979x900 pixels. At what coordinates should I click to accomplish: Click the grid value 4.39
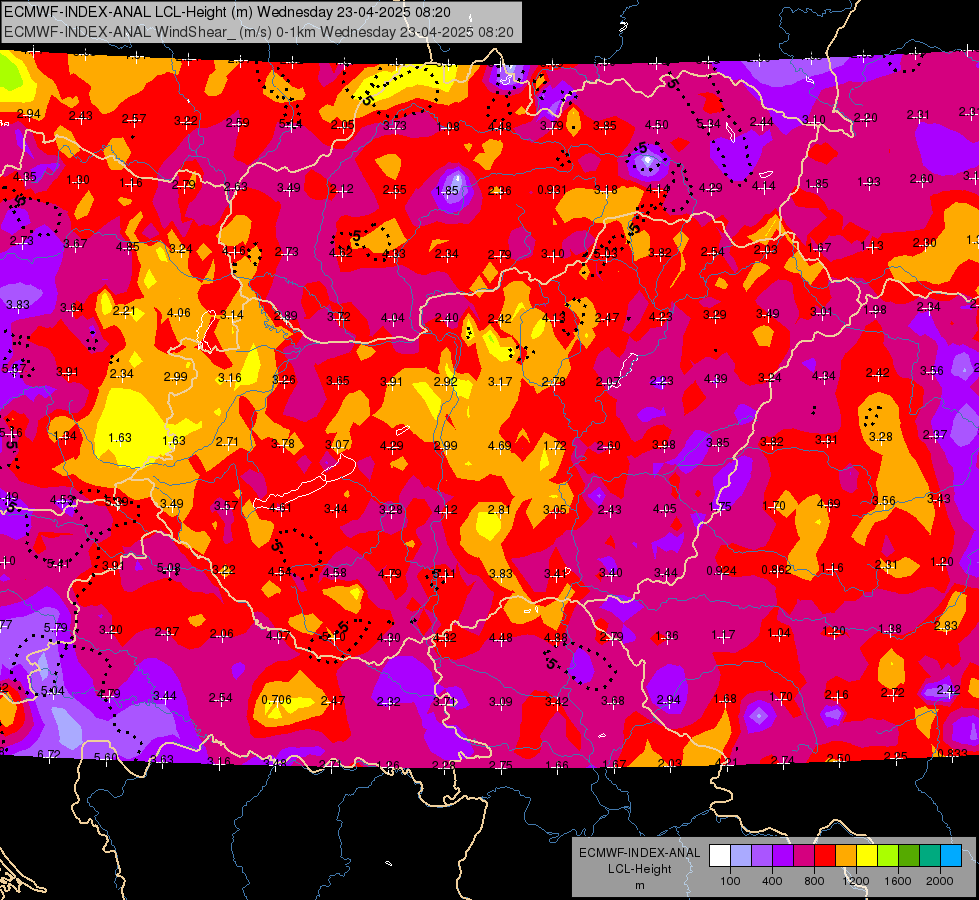716,379
